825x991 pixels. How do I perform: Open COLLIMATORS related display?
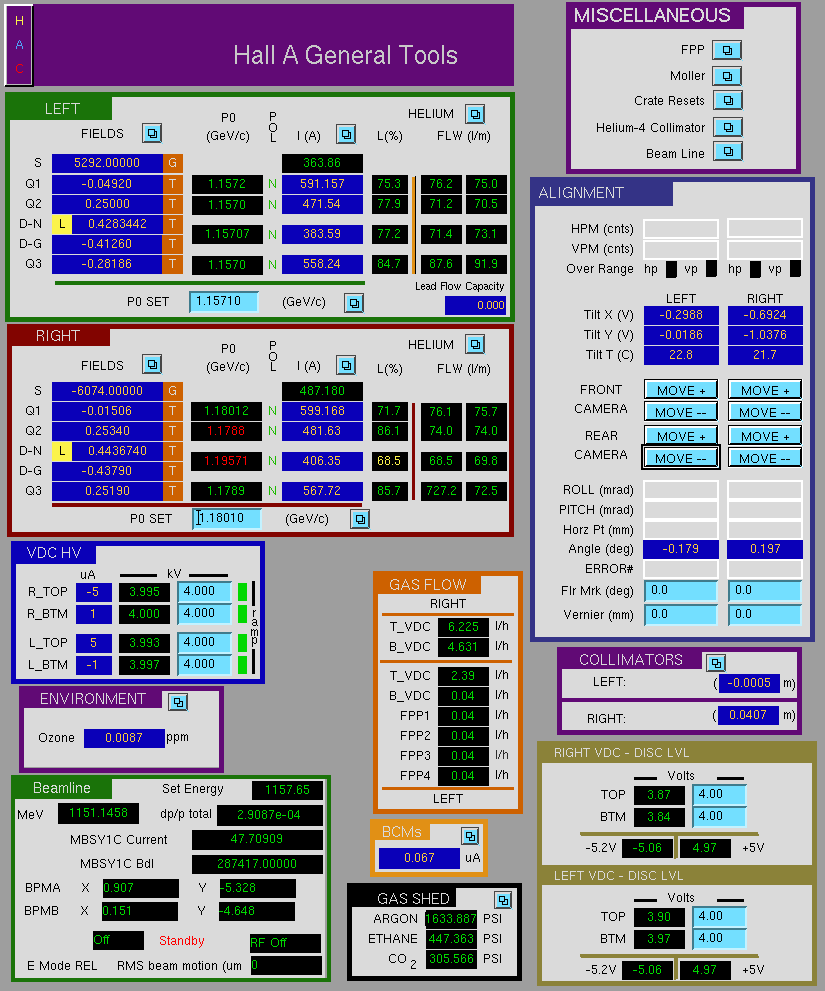point(716,663)
